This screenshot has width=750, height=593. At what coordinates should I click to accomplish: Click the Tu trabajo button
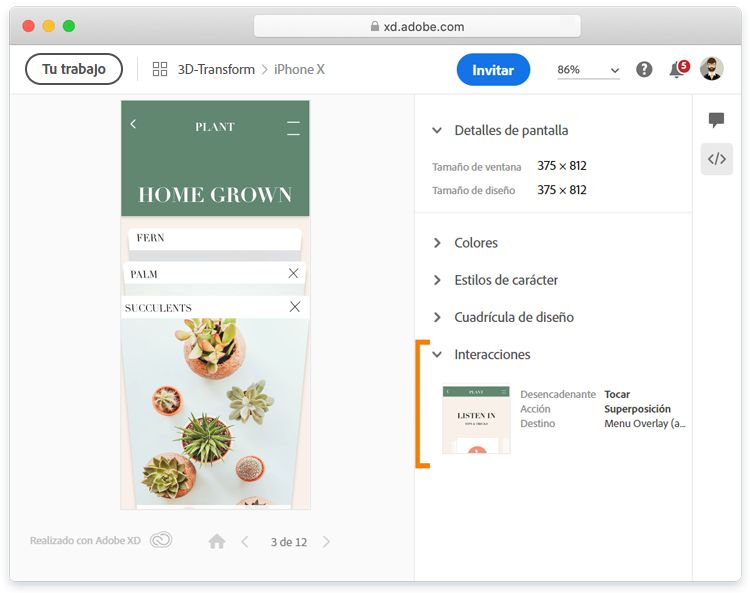click(74, 69)
